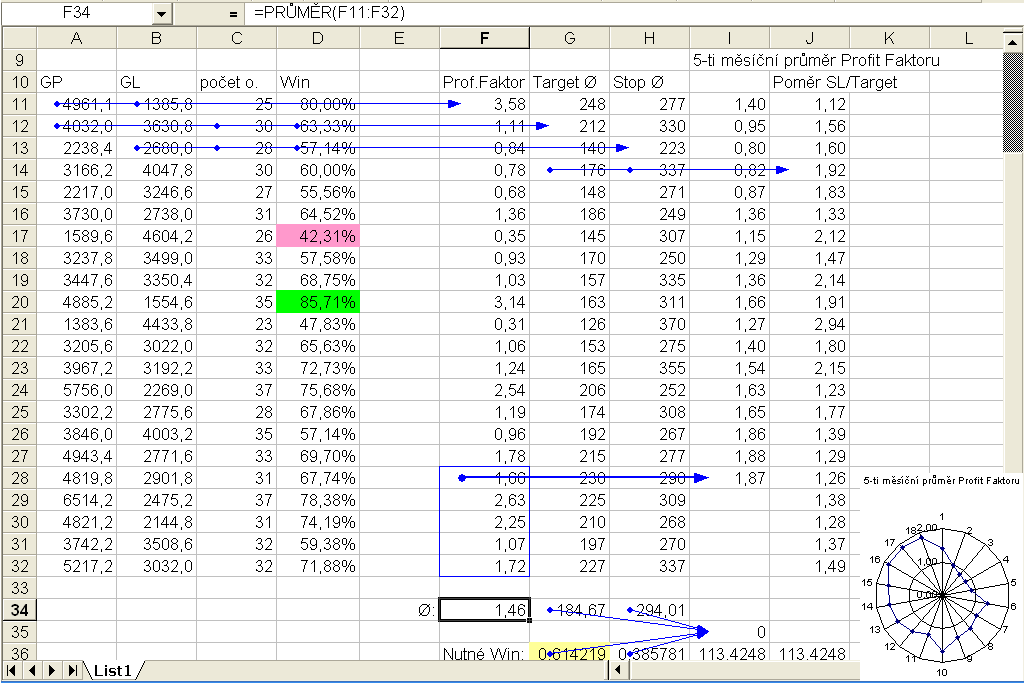Select row 34 header

click(18, 610)
